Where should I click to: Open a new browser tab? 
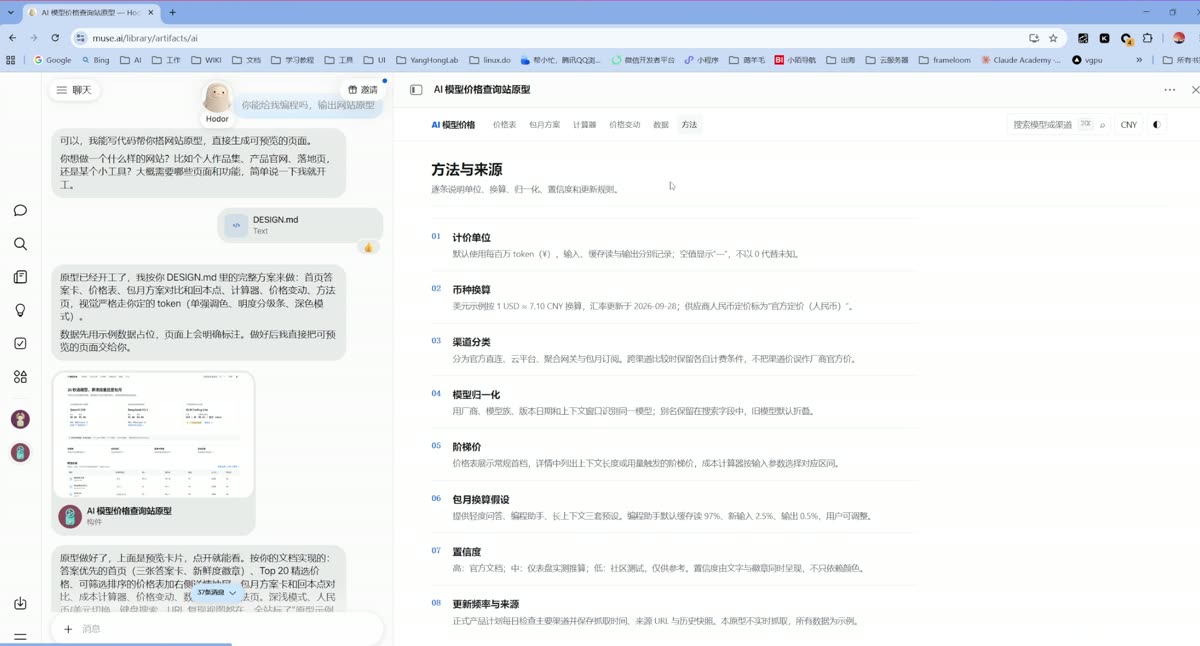coord(172,12)
